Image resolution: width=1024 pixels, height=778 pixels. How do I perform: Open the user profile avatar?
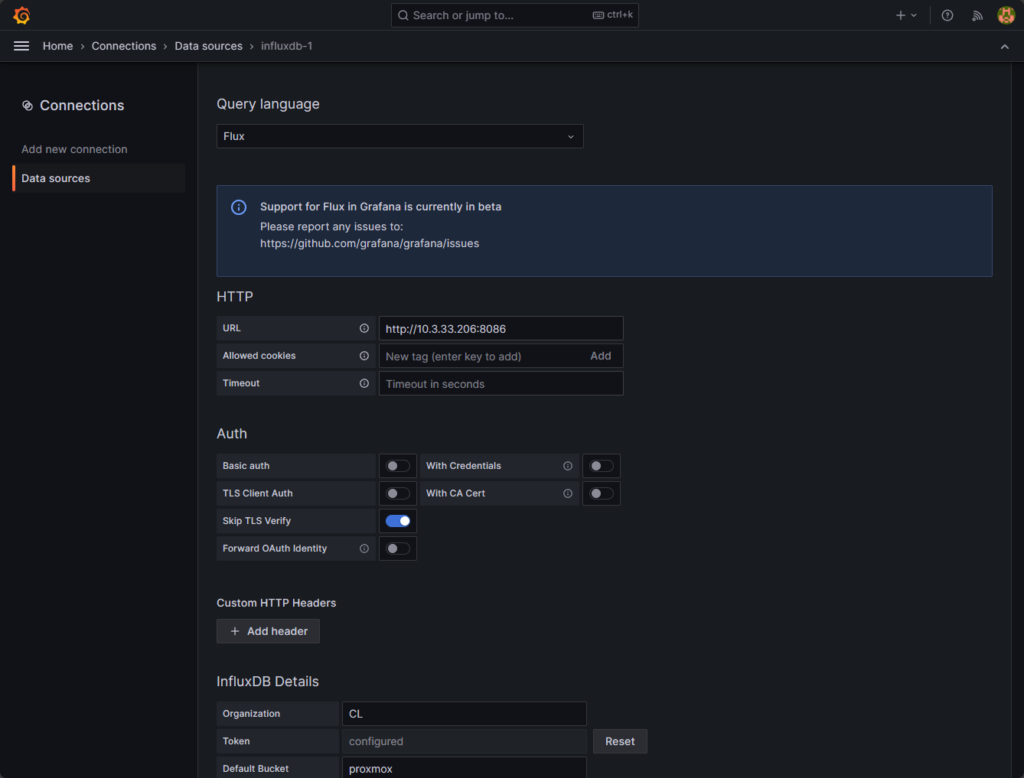click(x=1006, y=15)
